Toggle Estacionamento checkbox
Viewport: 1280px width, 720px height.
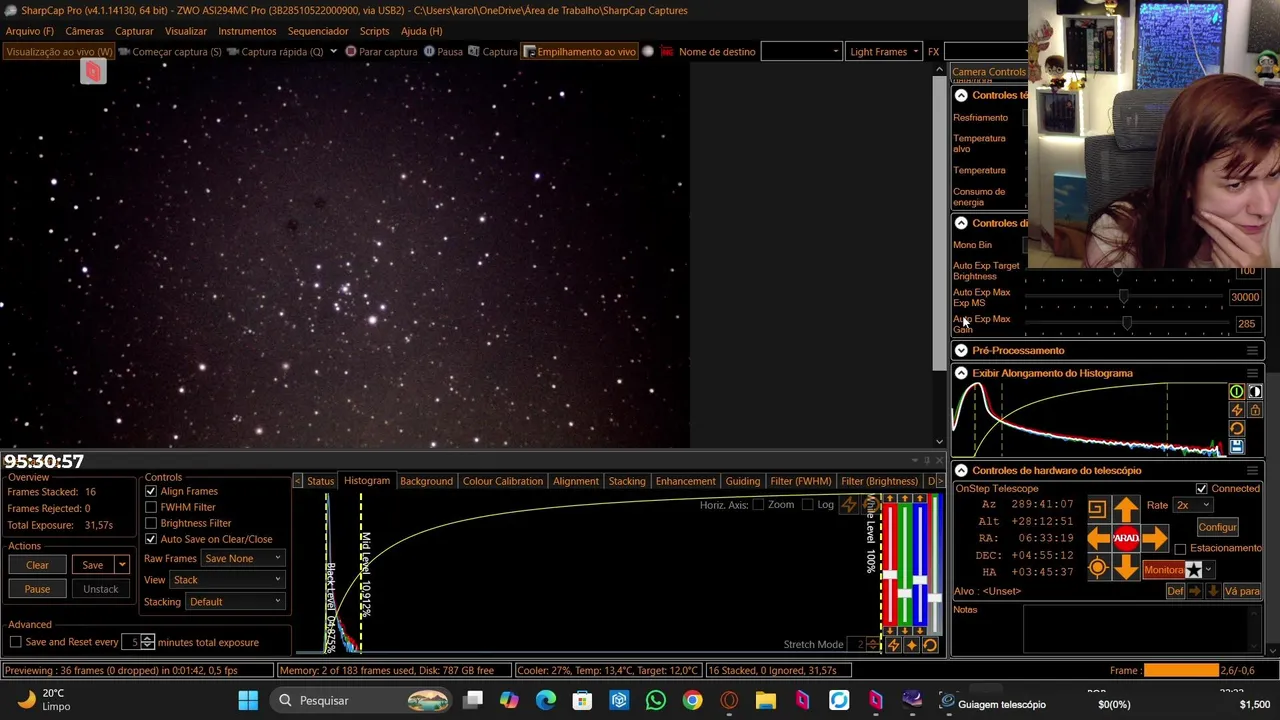(1180, 549)
